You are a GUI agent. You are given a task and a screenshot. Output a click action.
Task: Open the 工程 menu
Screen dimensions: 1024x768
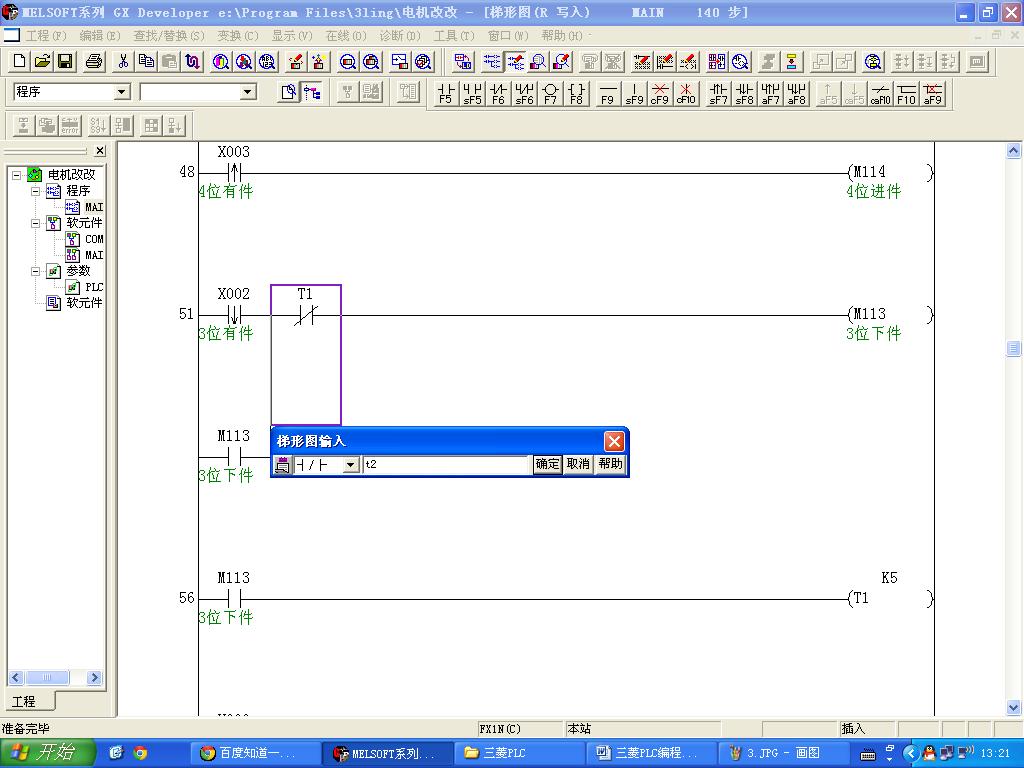pyautogui.click(x=45, y=35)
